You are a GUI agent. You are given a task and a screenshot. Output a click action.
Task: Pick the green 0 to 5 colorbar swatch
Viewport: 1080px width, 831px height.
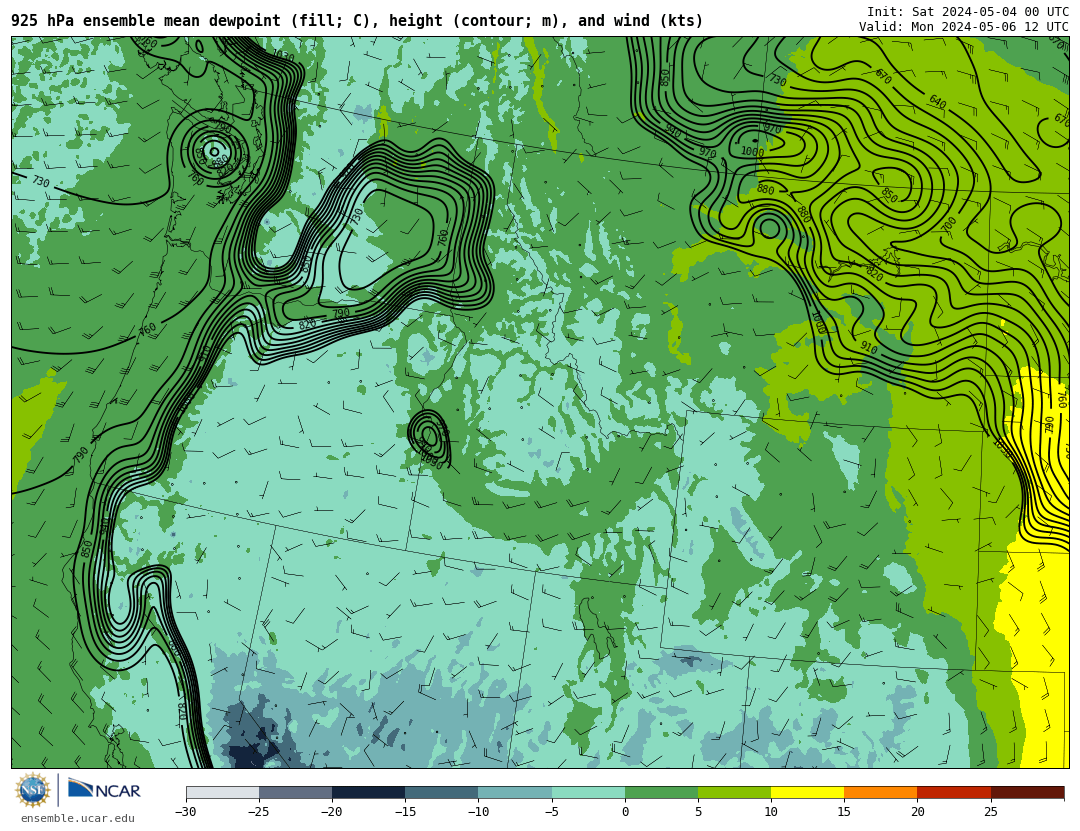661,792
